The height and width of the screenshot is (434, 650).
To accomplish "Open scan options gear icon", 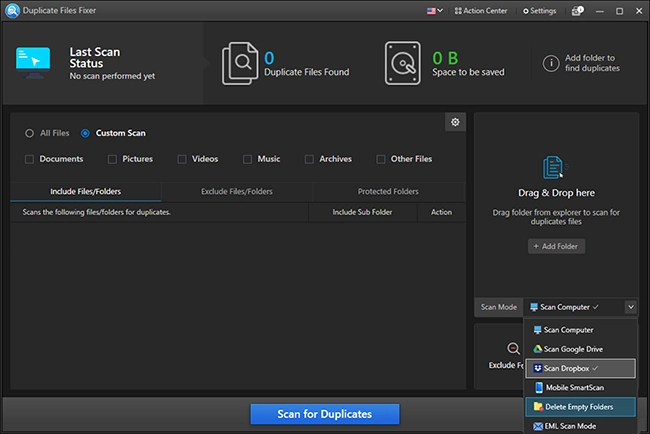I will (455, 122).
